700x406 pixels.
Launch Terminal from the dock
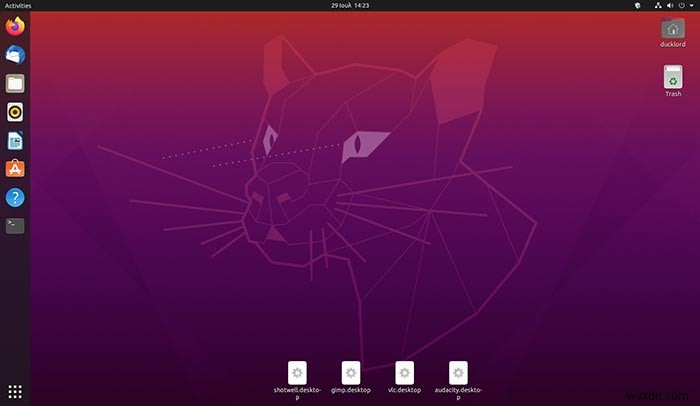pyautogui.click(x=15, y=226)
